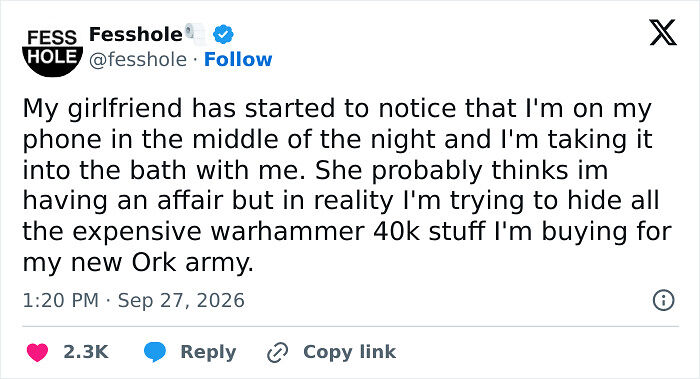Click the Fesshole display name
The height and width of the screenshot is (379, 700).
point(136,34)
